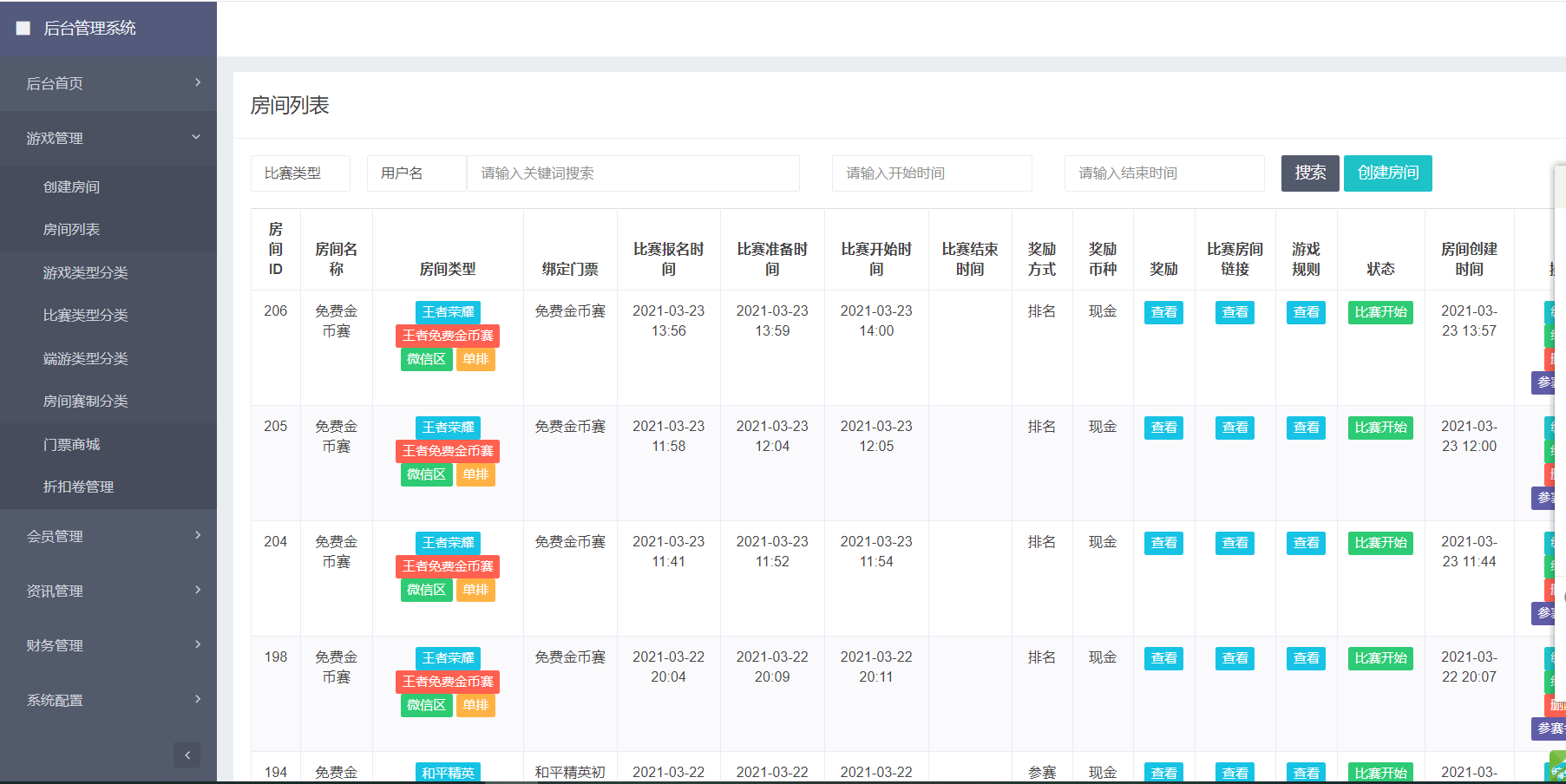Click the 比赛开始 status badge for room 198
1566x784 pixels.
tap(1380, 658)
